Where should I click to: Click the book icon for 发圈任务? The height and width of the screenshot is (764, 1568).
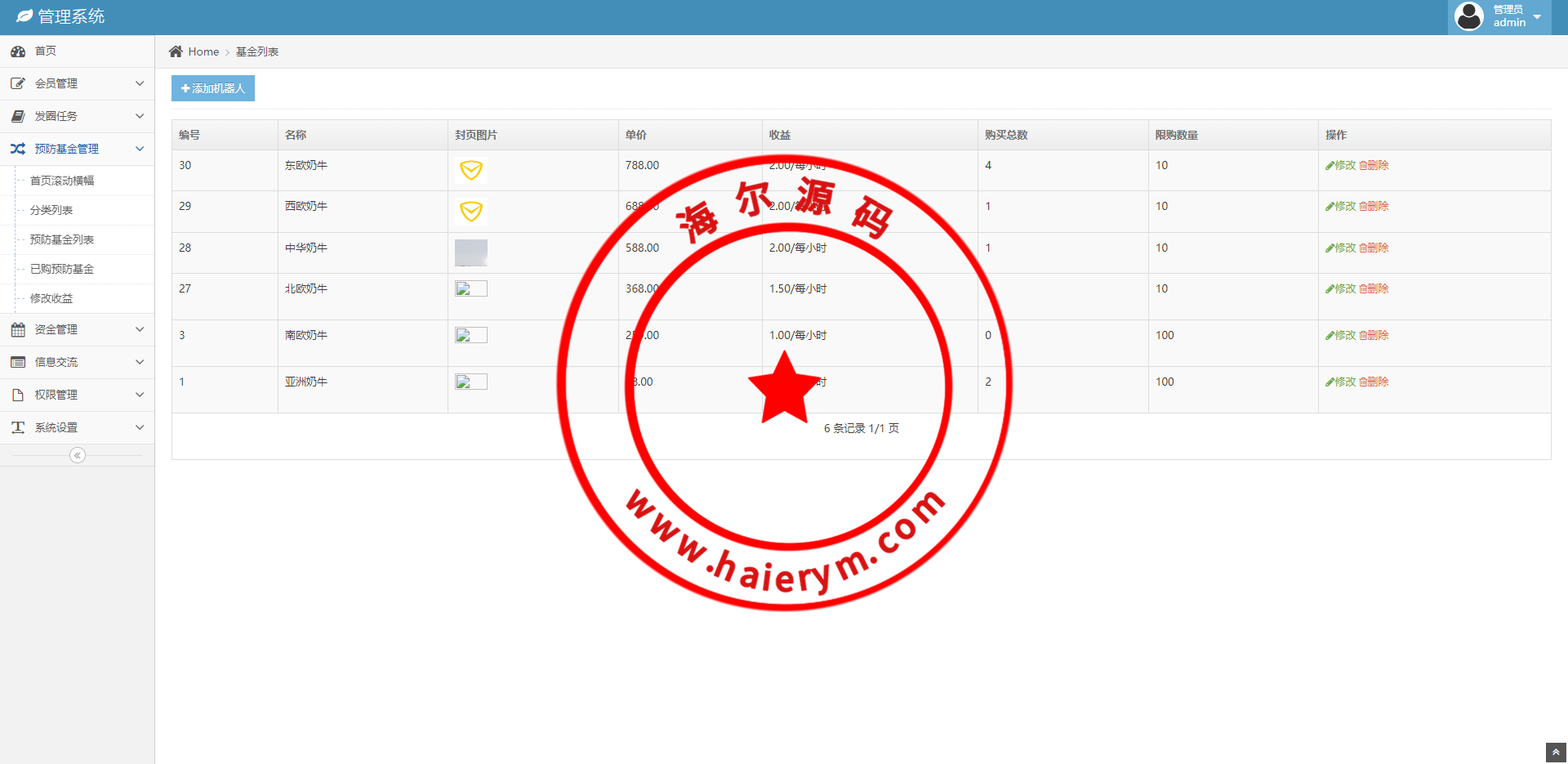[18, 116]
